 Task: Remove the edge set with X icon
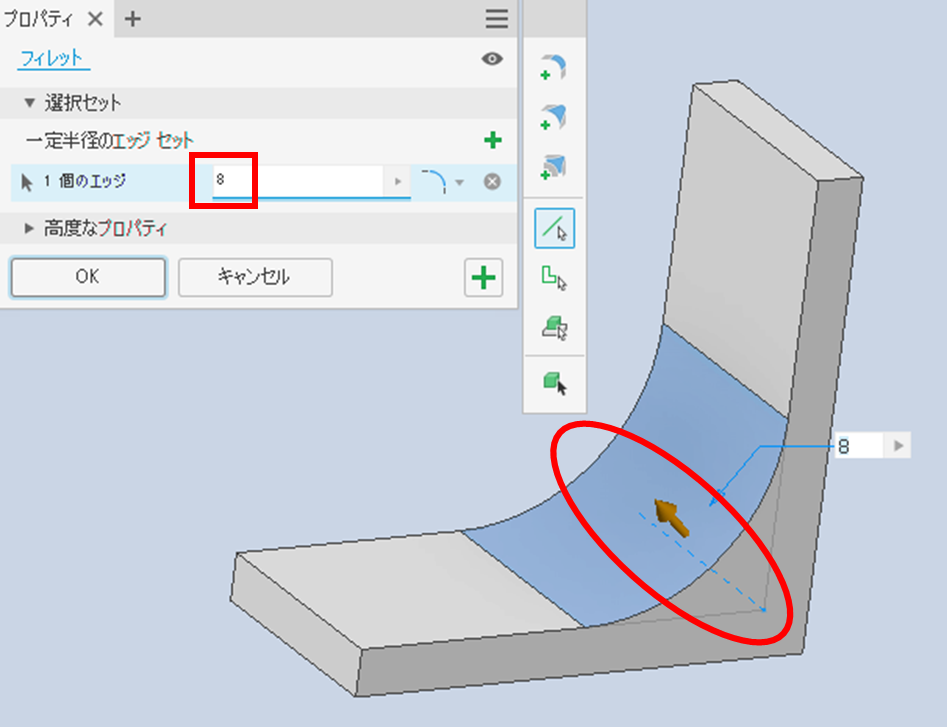(x=492, y=181)
